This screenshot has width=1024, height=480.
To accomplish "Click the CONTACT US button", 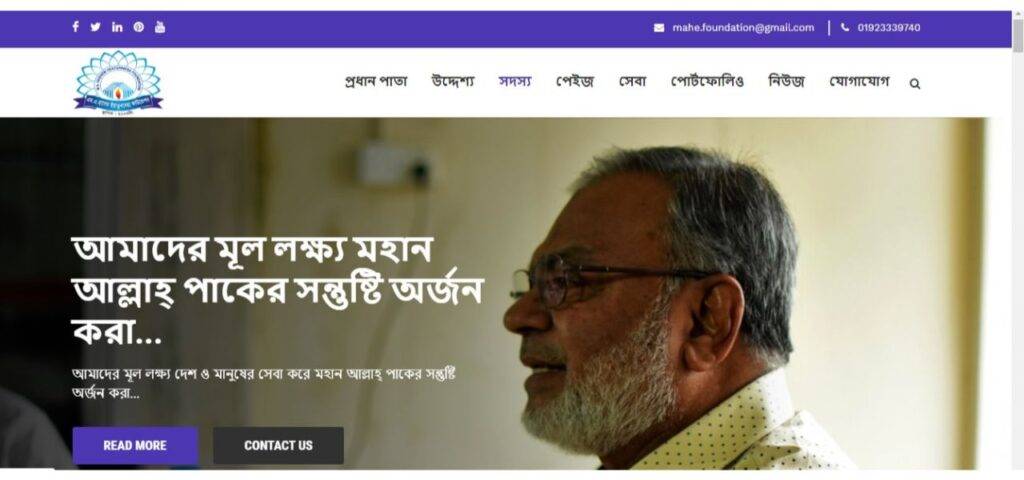I will [x=278, y=445].
